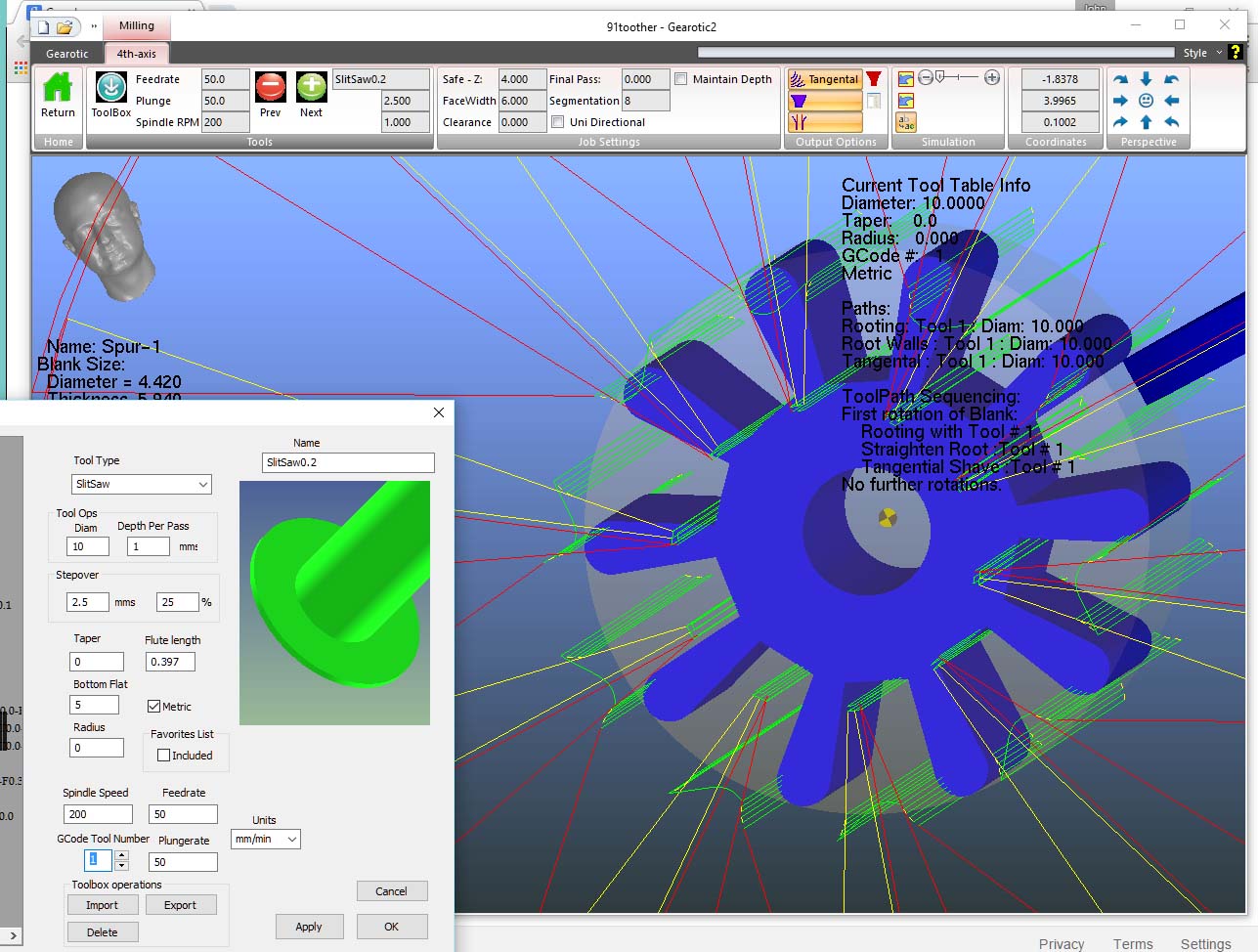Enable the Maintain Depth checkbox

point(681,79)
